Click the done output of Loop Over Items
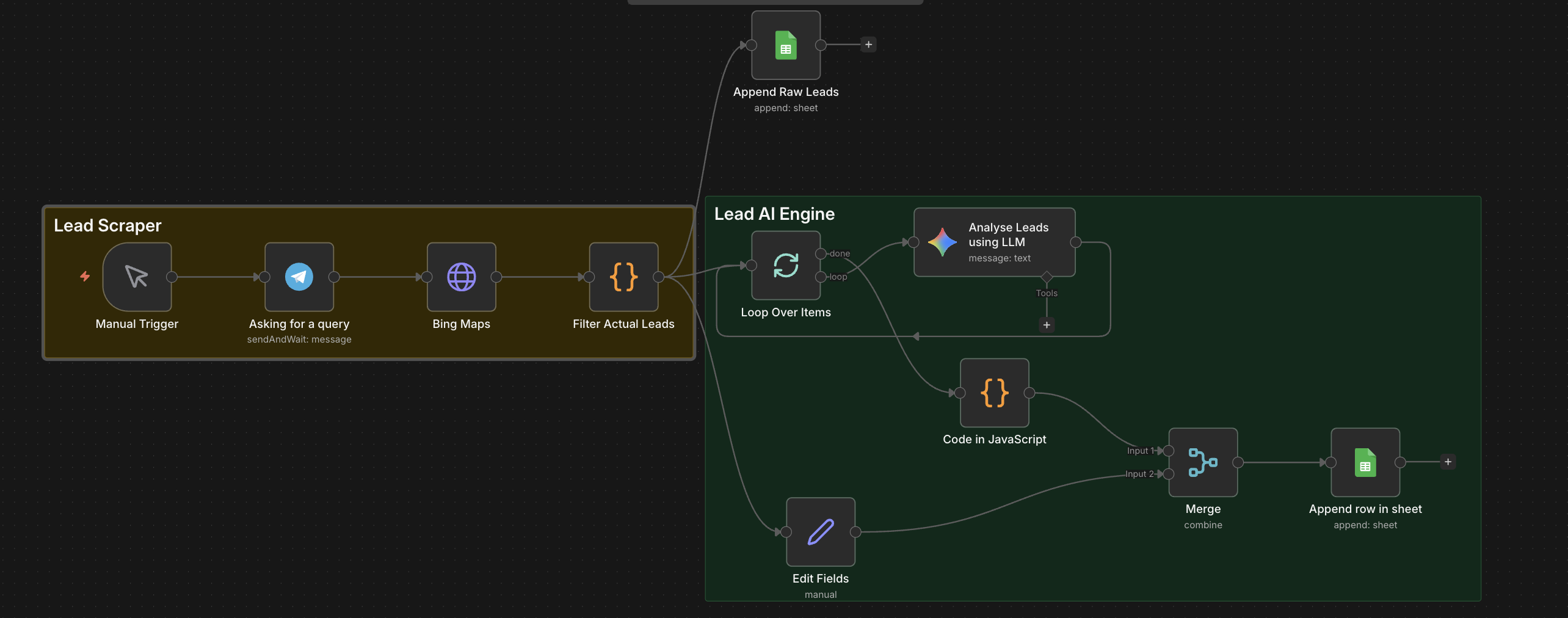Viewport: 1568px width, 618px height. click(821, 253)
